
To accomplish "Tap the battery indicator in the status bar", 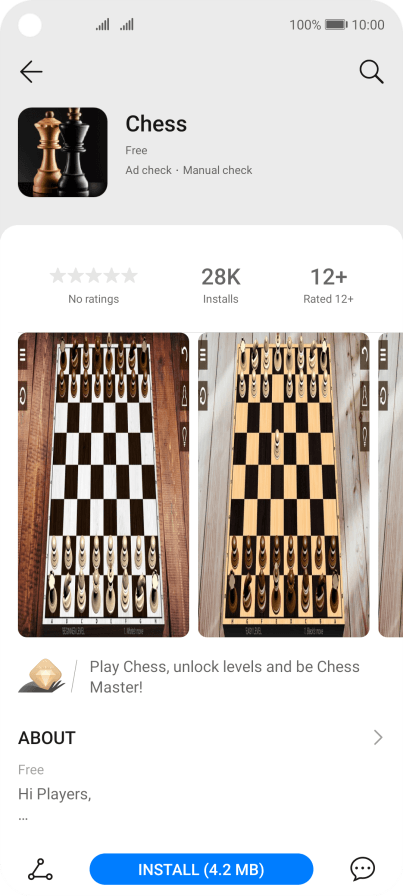I will click(336, 25).
